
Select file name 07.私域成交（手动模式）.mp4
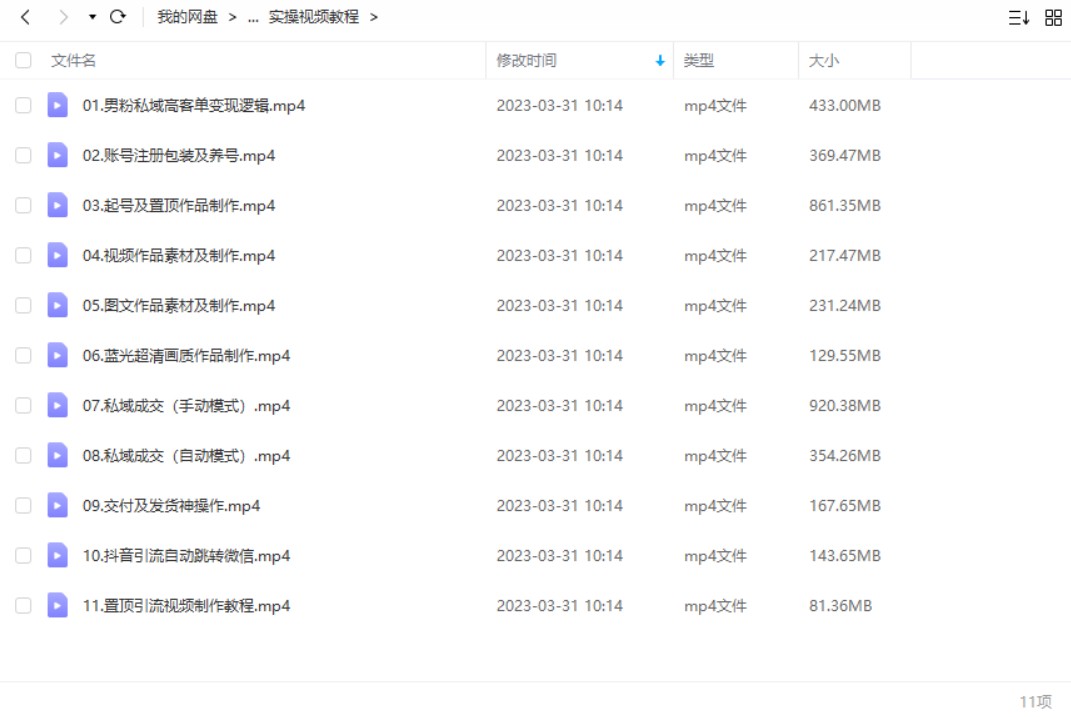click(x=186, y=406)
